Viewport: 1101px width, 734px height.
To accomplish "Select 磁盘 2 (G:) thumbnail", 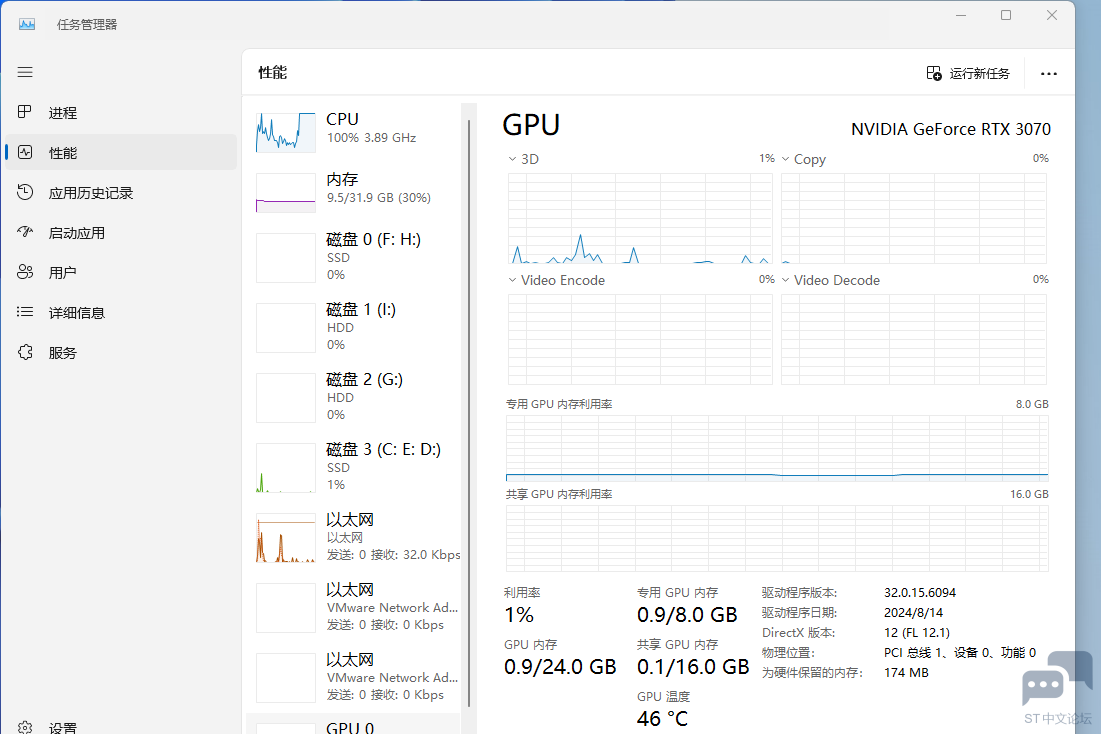I will [286, 398].
